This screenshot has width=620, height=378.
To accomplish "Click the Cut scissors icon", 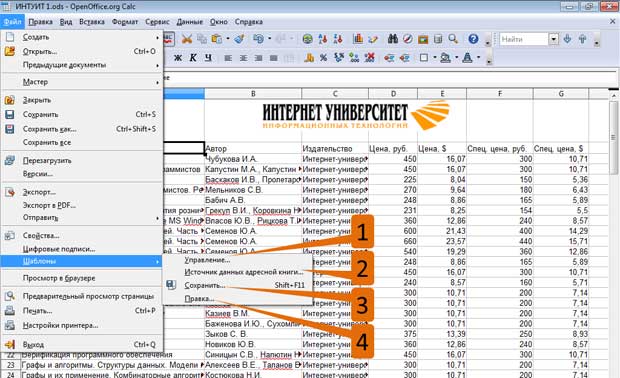I will [x=187, y=39].
